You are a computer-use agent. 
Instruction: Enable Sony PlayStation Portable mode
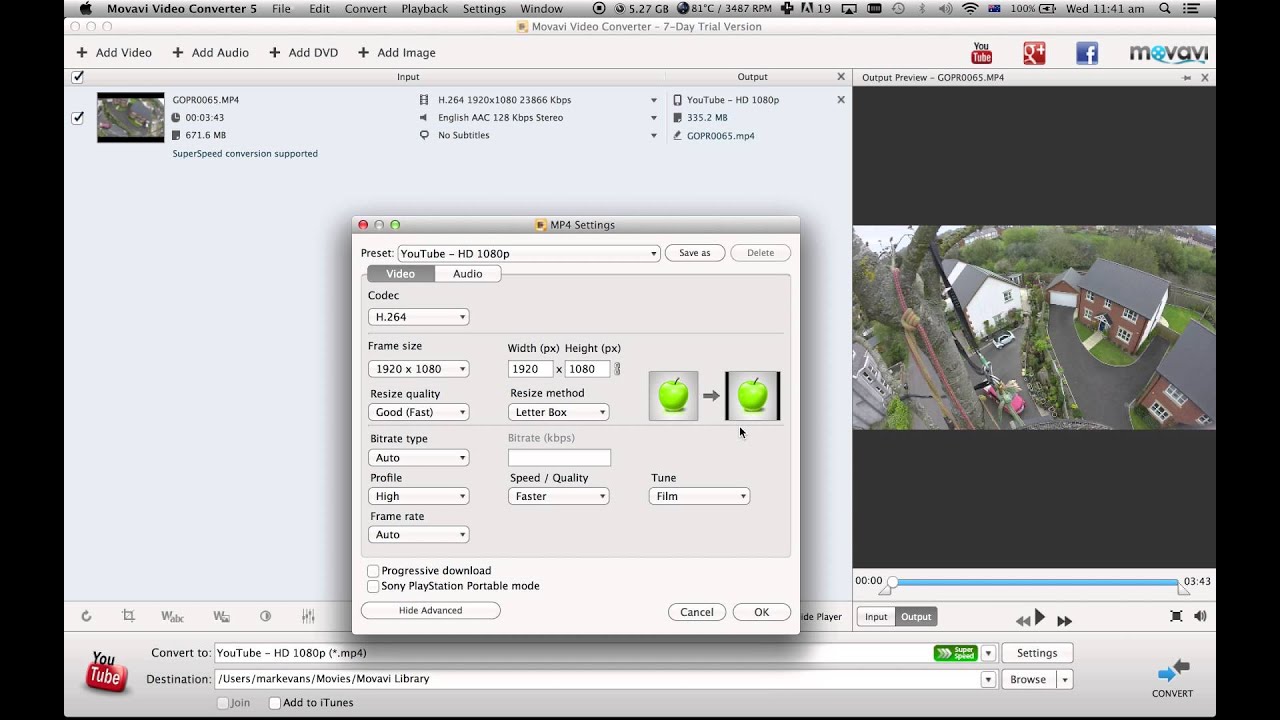(373, 586)
